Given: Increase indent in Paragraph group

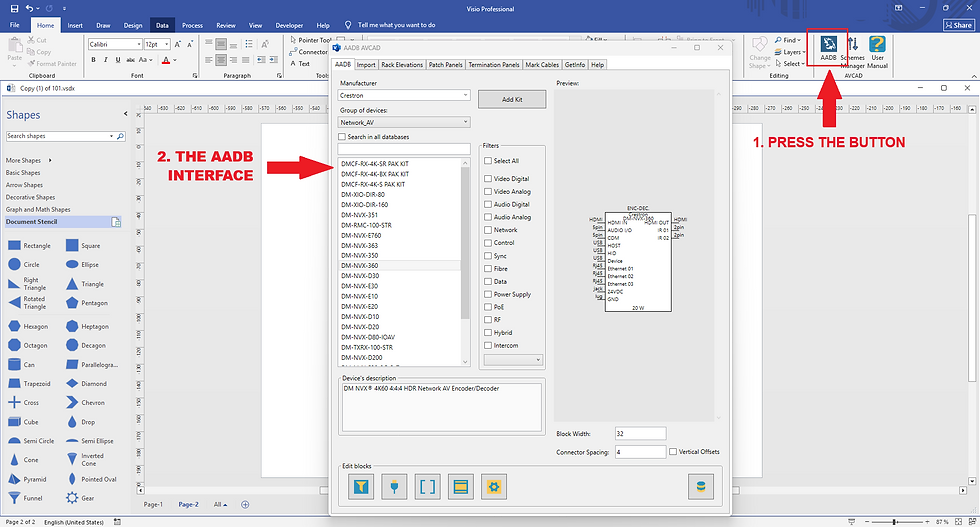Looking at the screenshot, I should coord(274,60).
